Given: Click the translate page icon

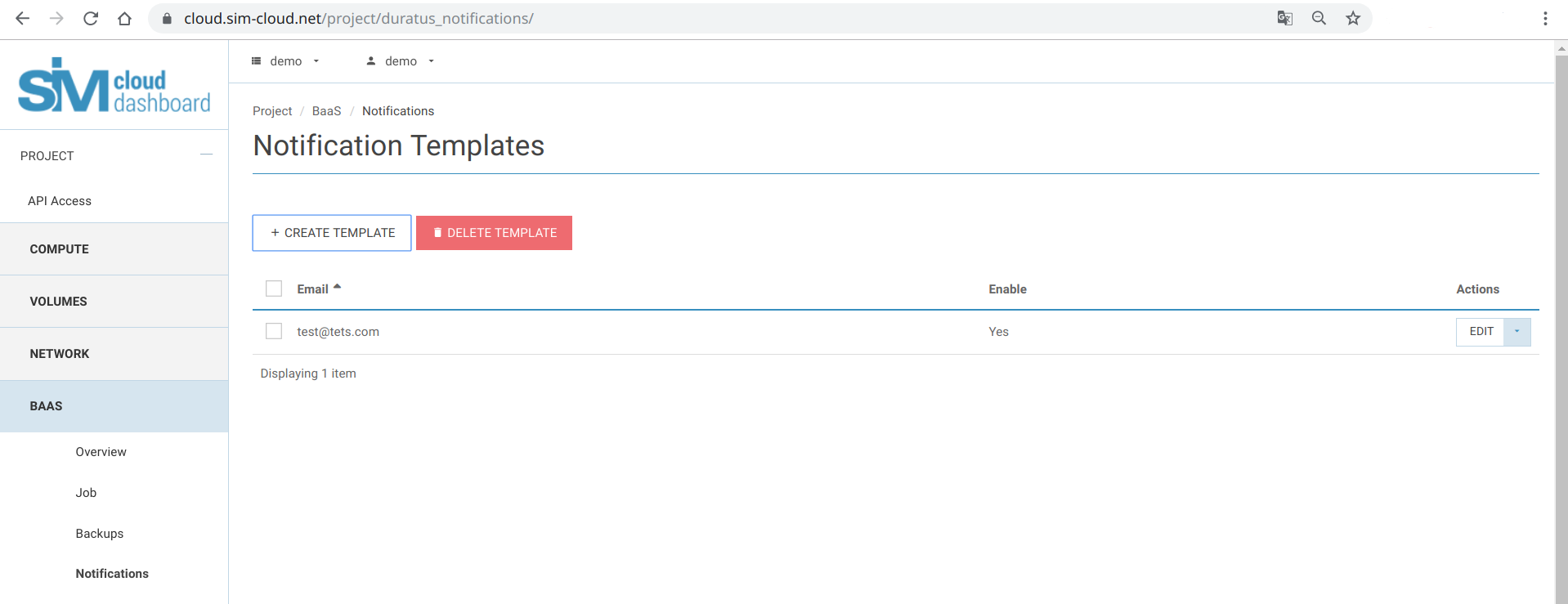Looking at the screenshot, I should [x=1284, y=18].
